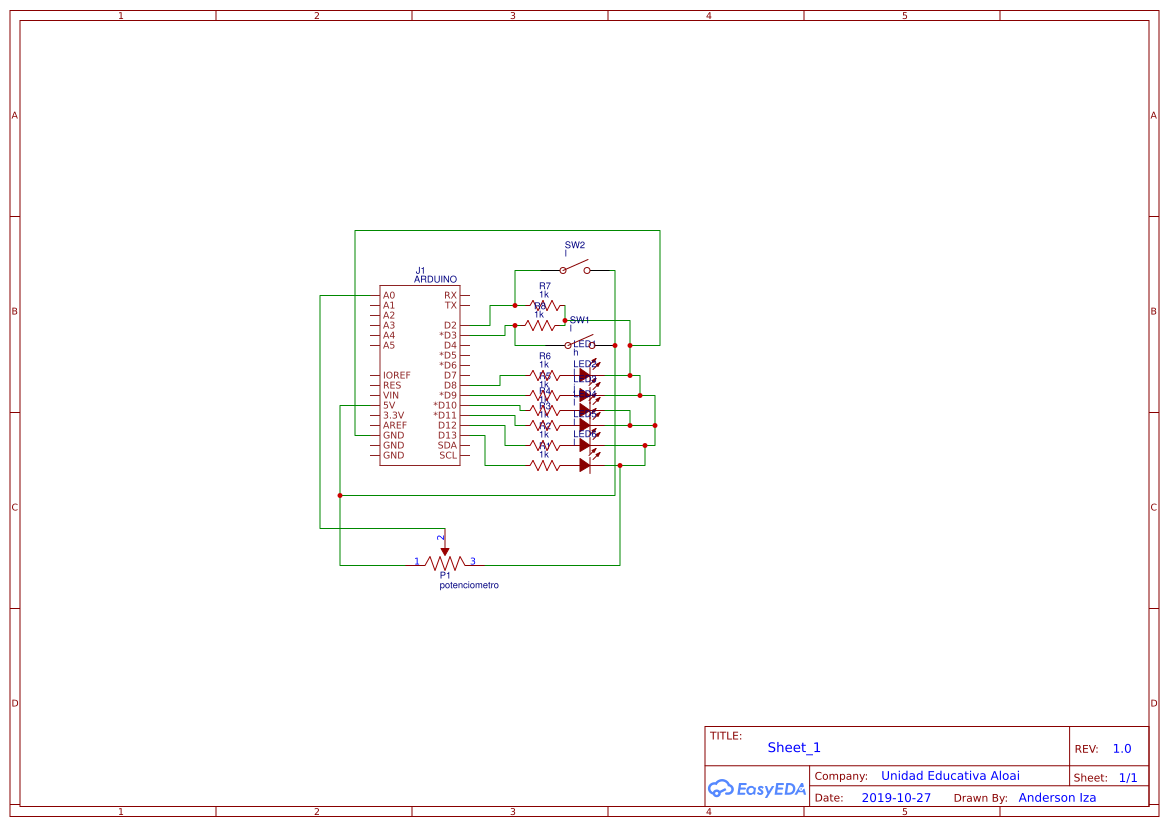The width and height of the screenshot is (1169, 827).
Task: Click the Drawn By name Anderson Iza
Action: (1057, 797)
